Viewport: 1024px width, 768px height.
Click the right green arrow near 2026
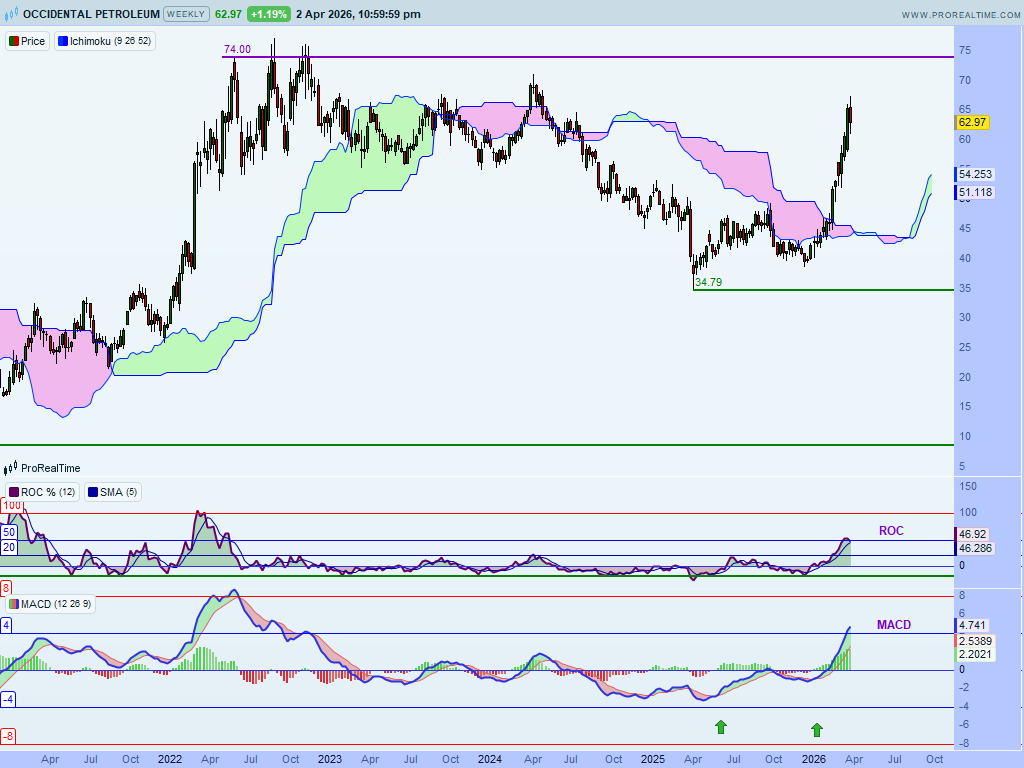[x=817, y=729]
